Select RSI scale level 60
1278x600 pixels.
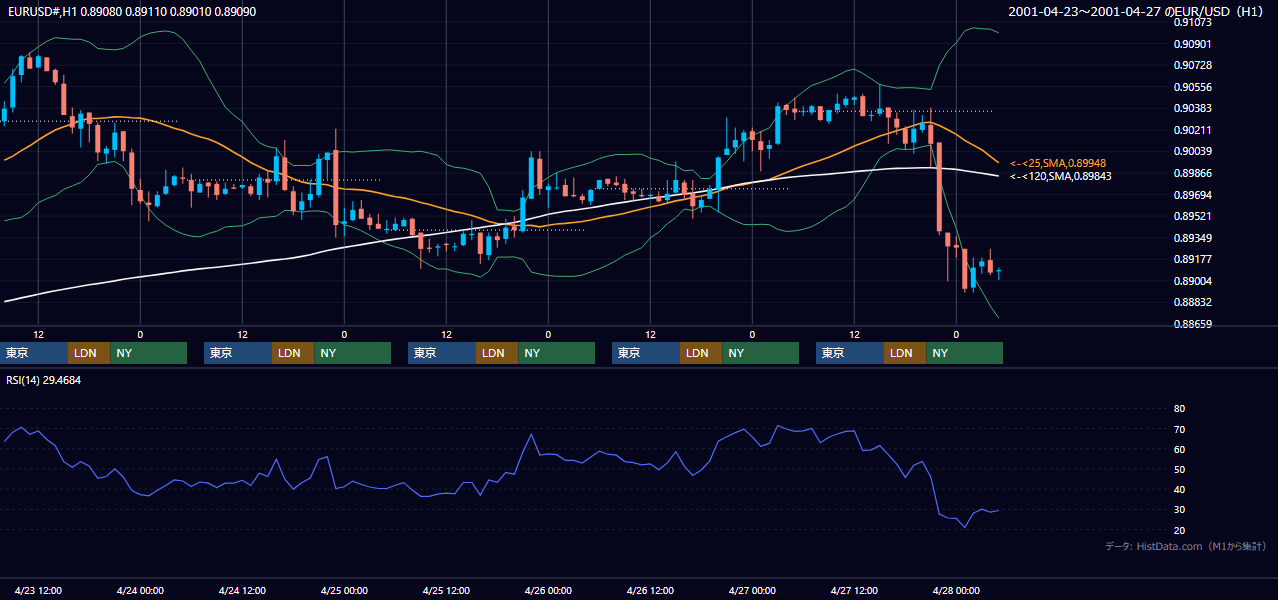pos(1179,449)
